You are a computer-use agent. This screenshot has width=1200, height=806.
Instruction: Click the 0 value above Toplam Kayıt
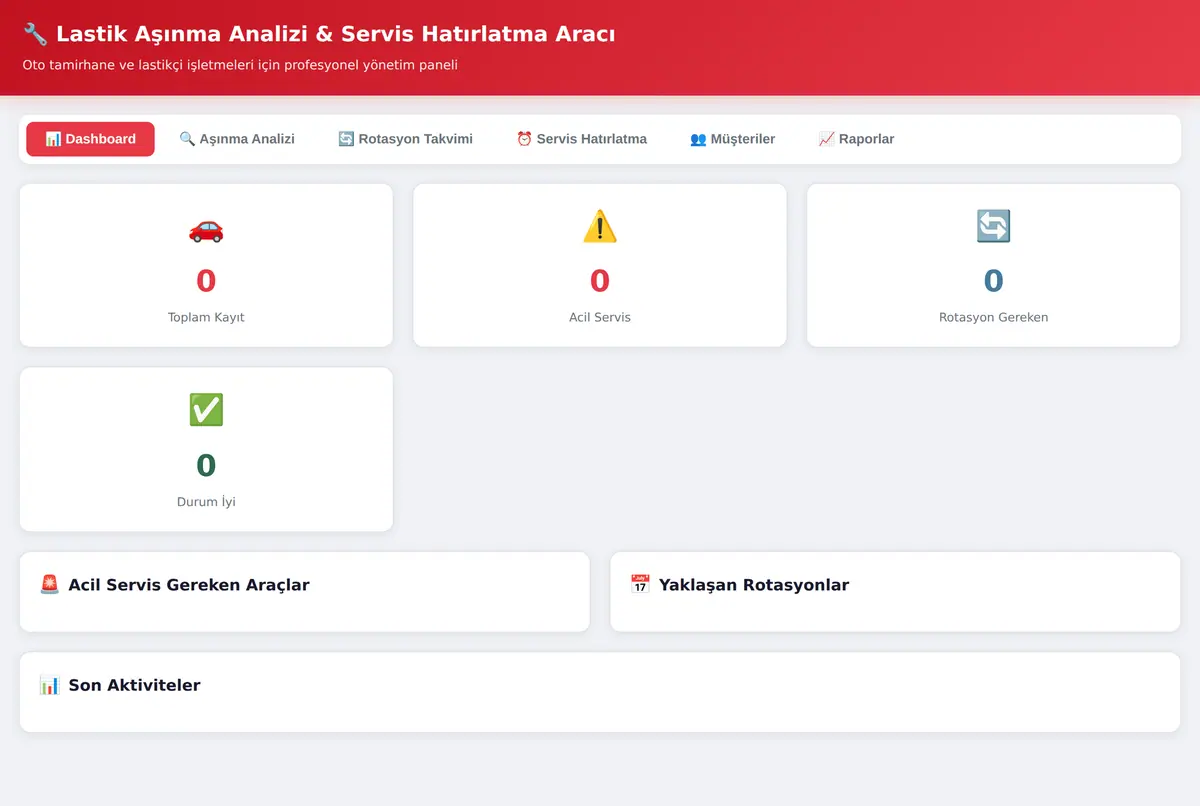tap(206, 281)
